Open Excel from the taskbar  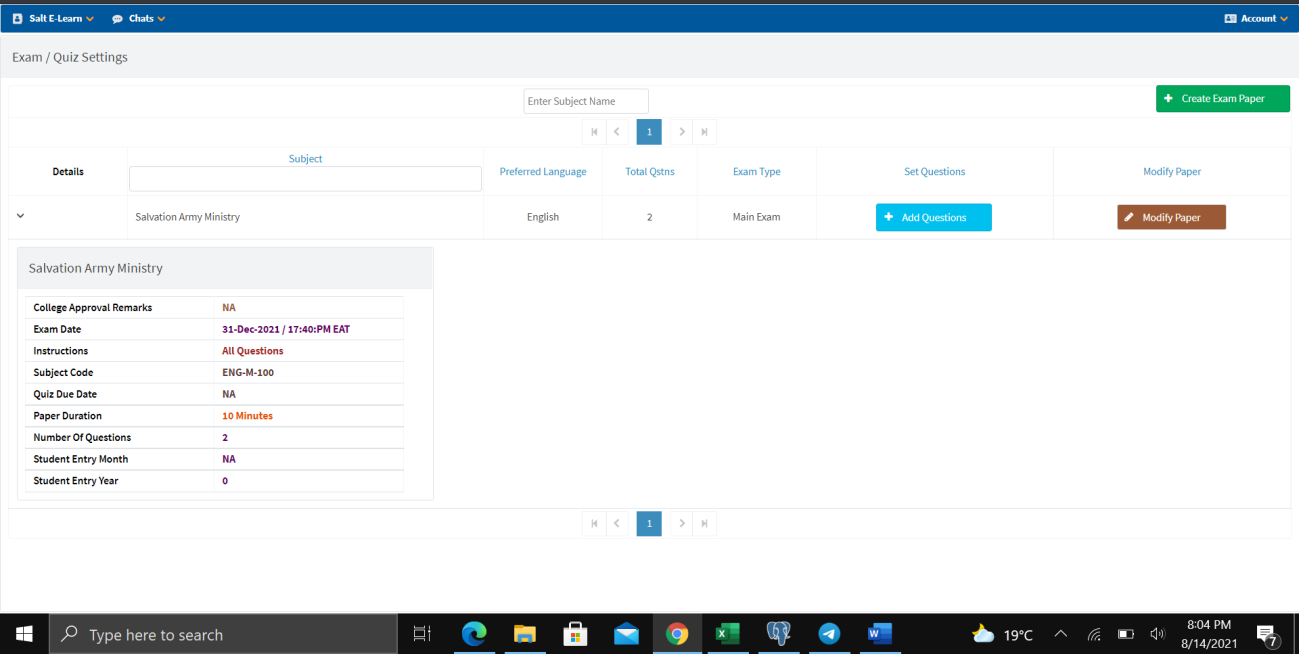click(727, 634)
